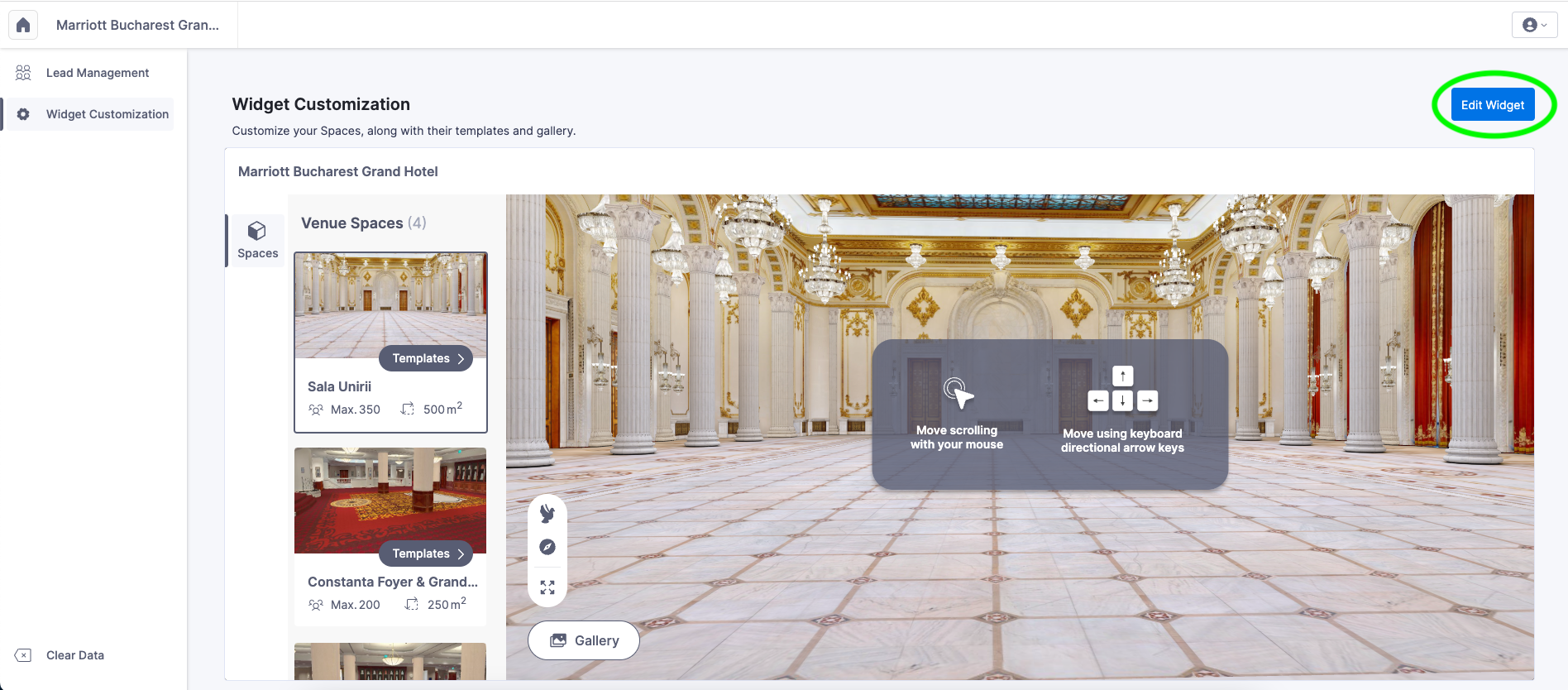Image resolution: width=1568 pixels, height=690 pixels.
Task: Click Max. 200 capacity label
Action: (356, 605)
